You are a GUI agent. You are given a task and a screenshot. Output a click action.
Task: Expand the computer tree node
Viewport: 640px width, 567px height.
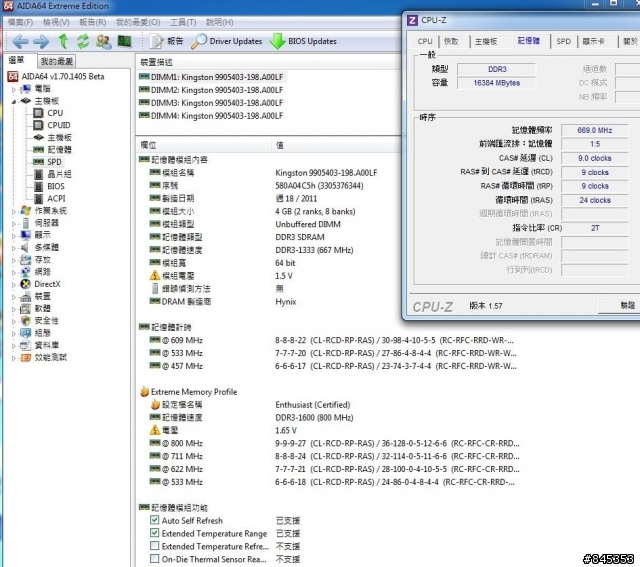coord(14,89)
